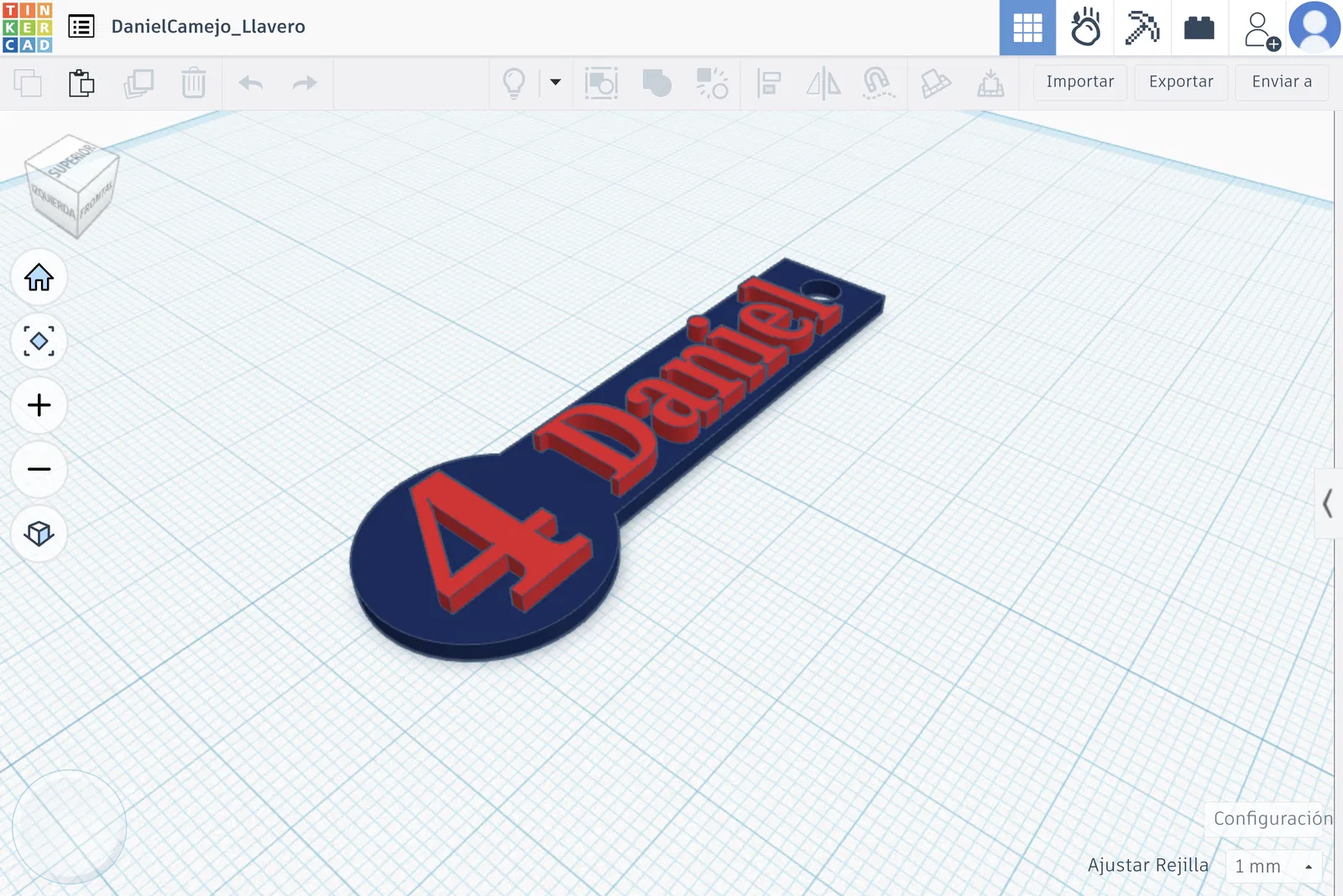Rename the design DanielCamejo_Llavero title
This screenshot has width=1343, height=896.
click(208, 27)
